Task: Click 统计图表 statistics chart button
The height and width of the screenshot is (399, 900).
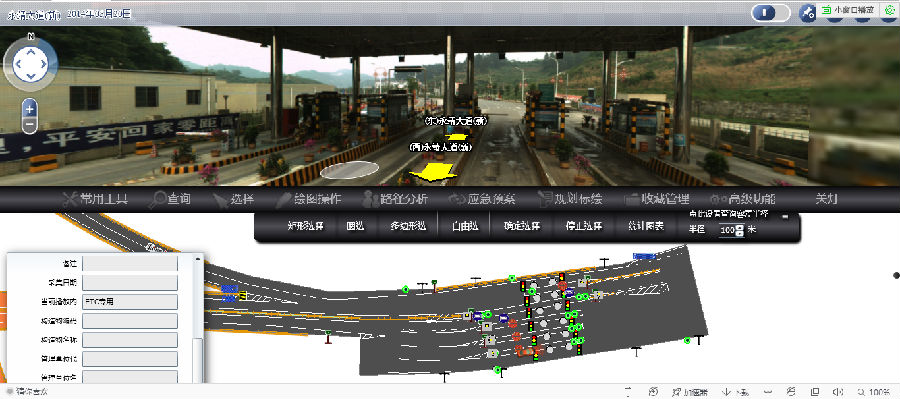Action: pyautogui.click(x=647, y=226)
